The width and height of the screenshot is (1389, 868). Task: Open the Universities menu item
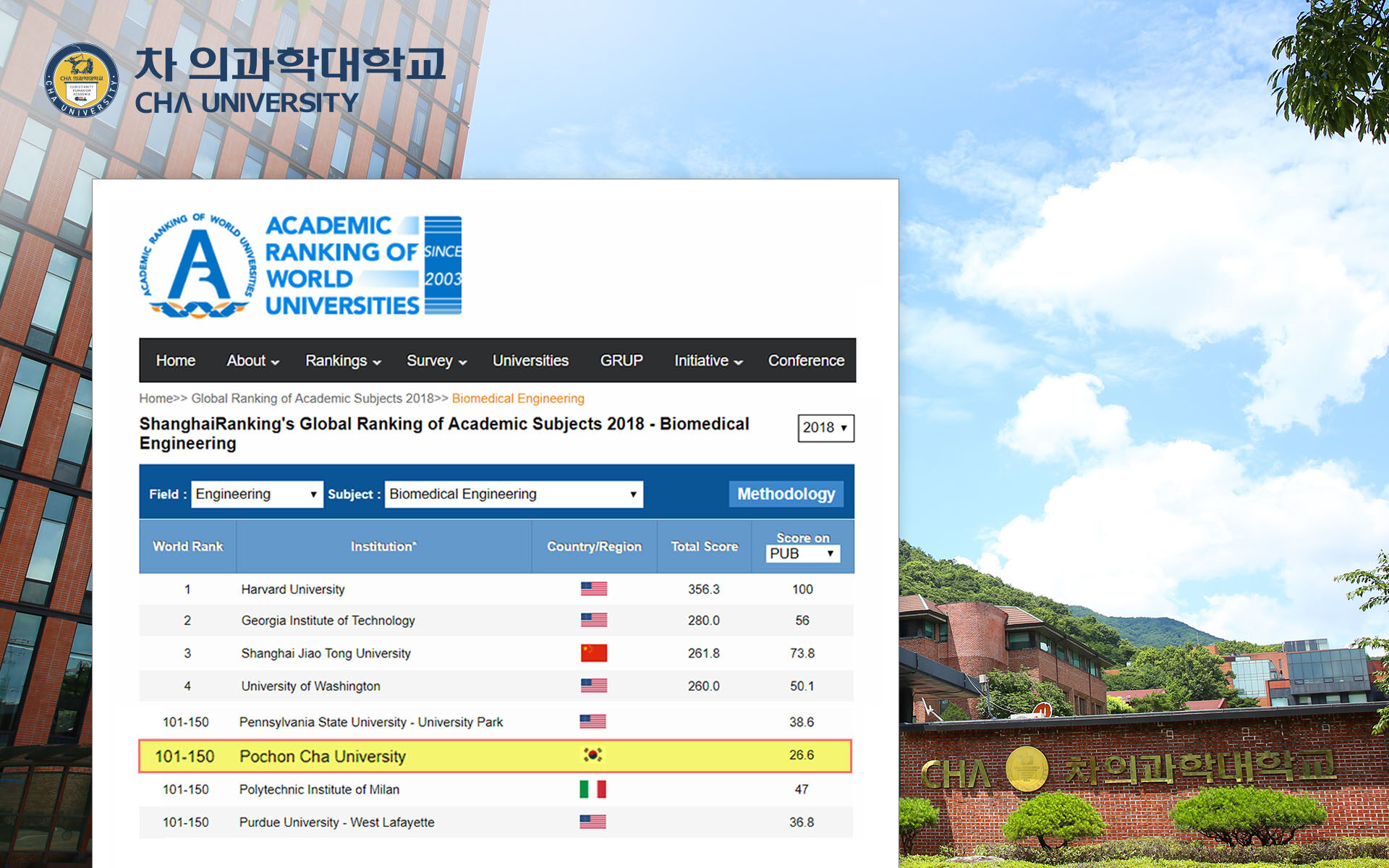[530, 360]
